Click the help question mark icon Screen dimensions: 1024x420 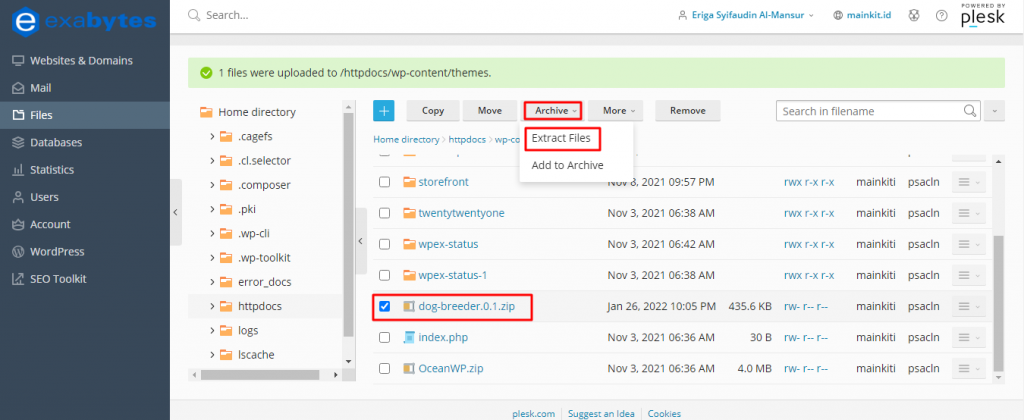click(x=941, y=16)
